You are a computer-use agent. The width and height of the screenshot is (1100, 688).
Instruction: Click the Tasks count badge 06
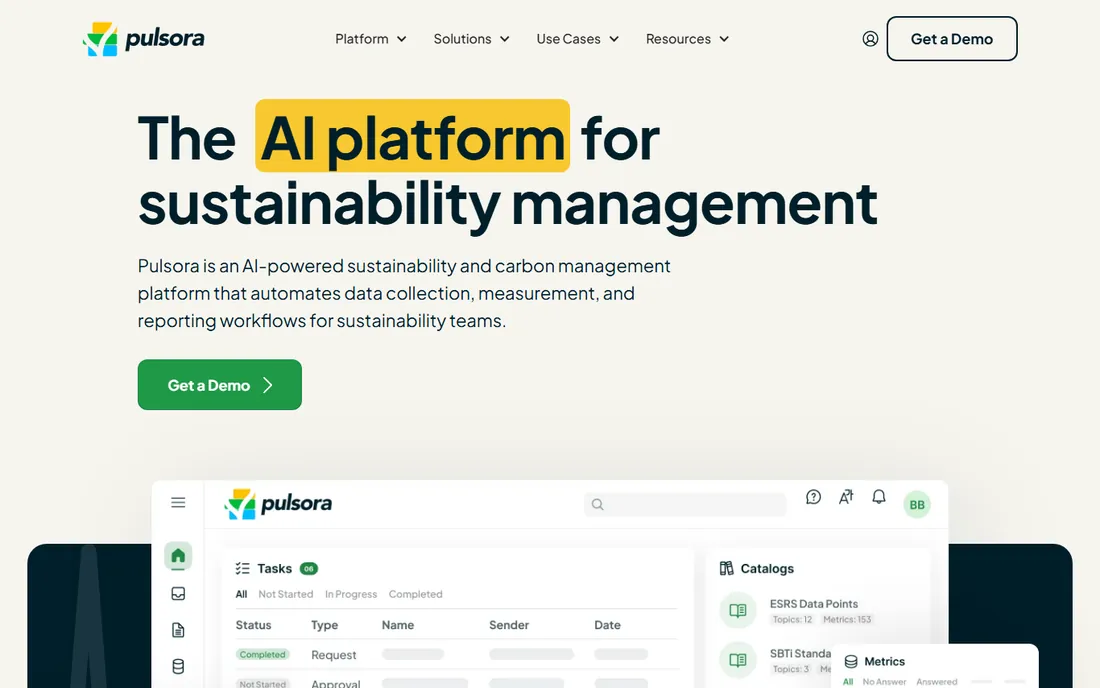(x=309, y=569)
